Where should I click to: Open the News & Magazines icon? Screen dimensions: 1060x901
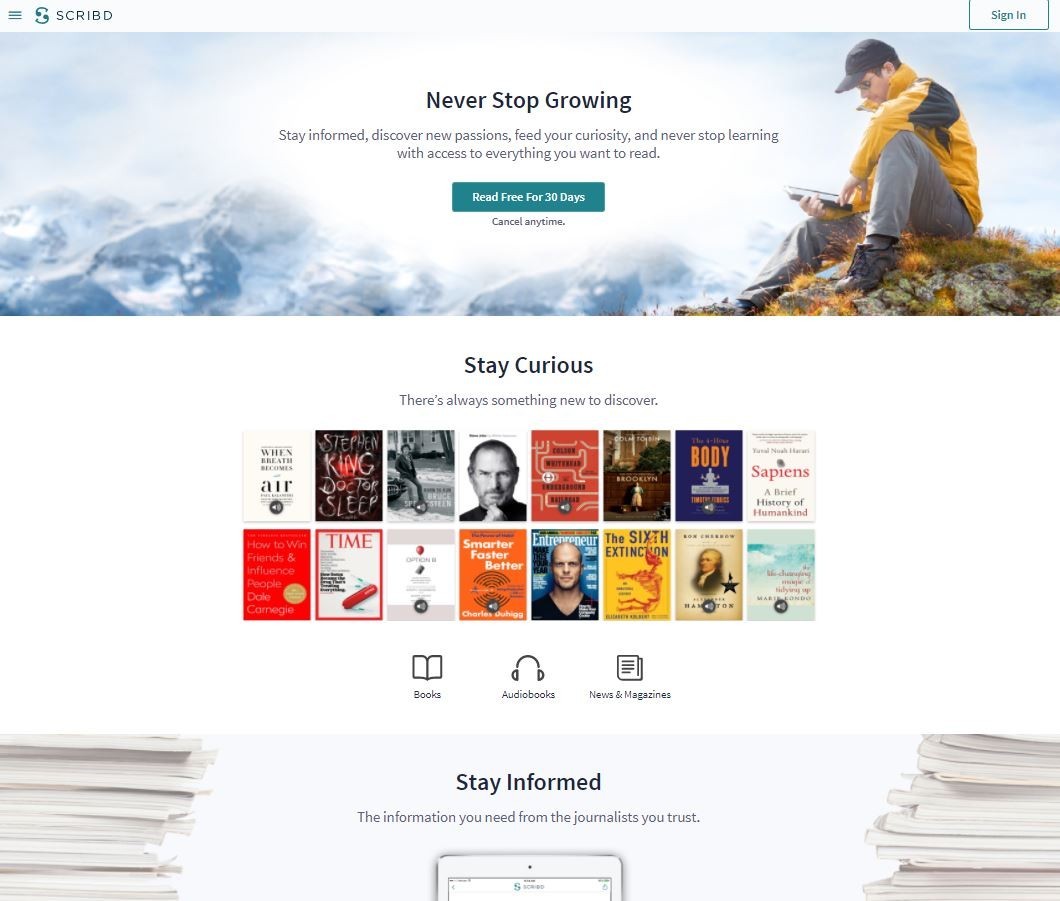(629, 668)
